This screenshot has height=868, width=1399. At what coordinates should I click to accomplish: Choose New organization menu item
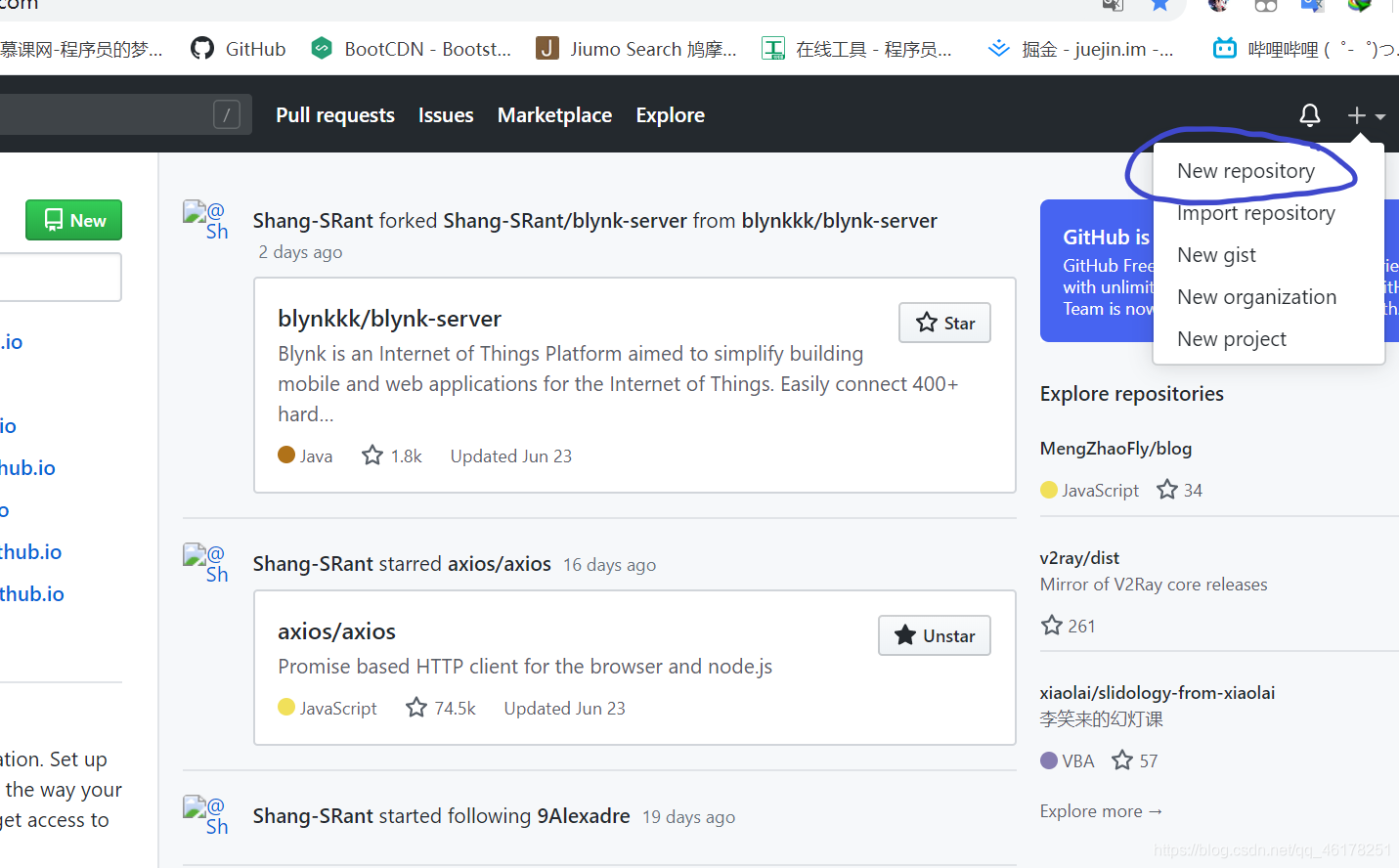pos(1256,297)
